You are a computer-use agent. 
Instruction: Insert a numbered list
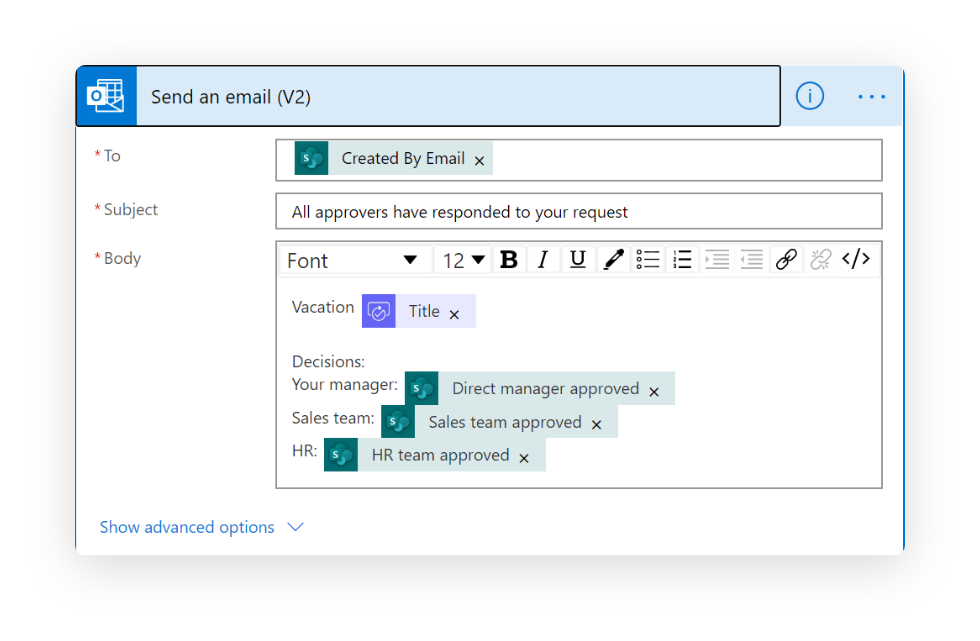[682, 259]
